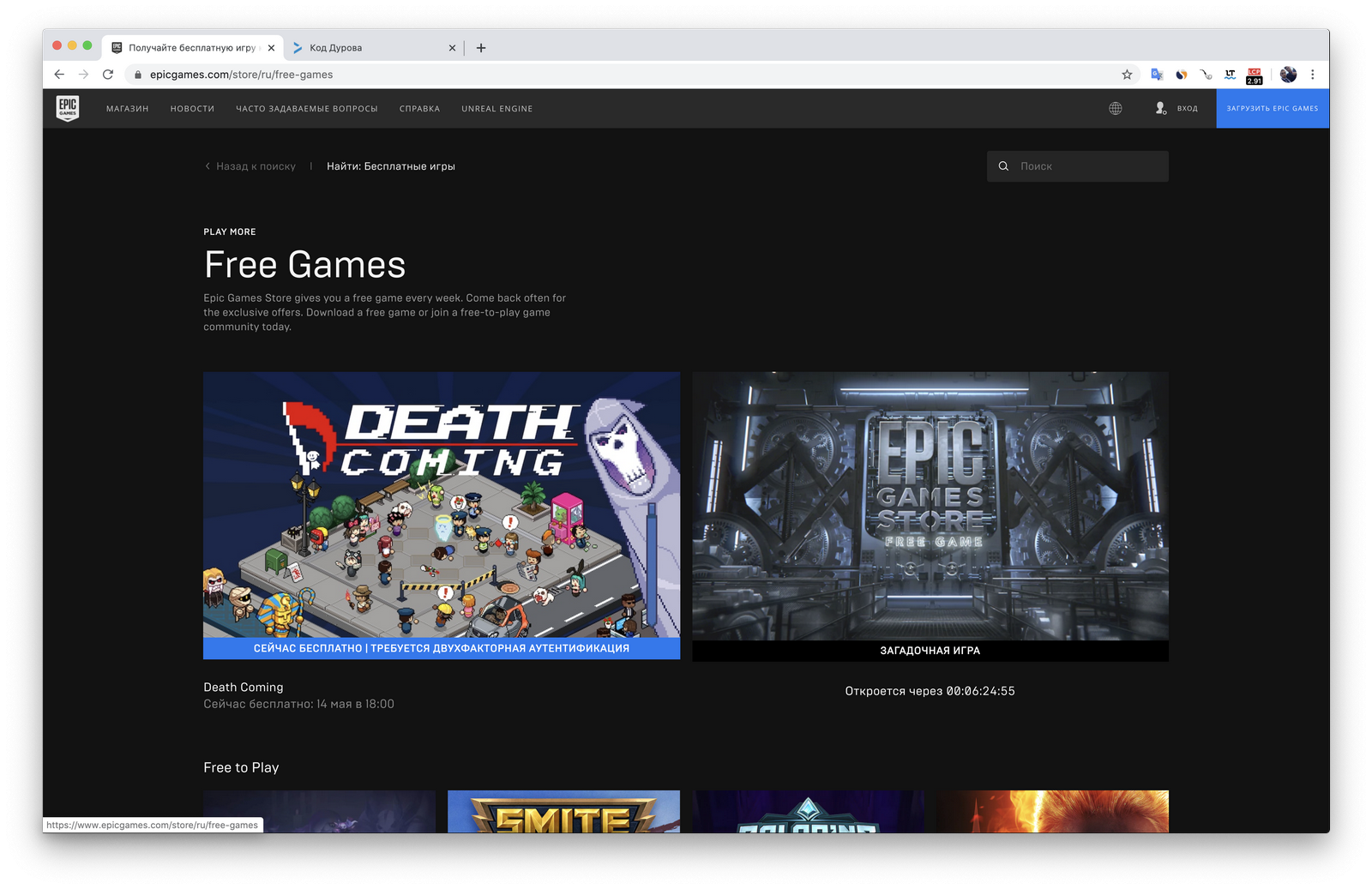The image size is (1372, 889).
Task: Open the orange-blue swirl extension icon
Action: pyautogui.click(x=1182, y=75)
